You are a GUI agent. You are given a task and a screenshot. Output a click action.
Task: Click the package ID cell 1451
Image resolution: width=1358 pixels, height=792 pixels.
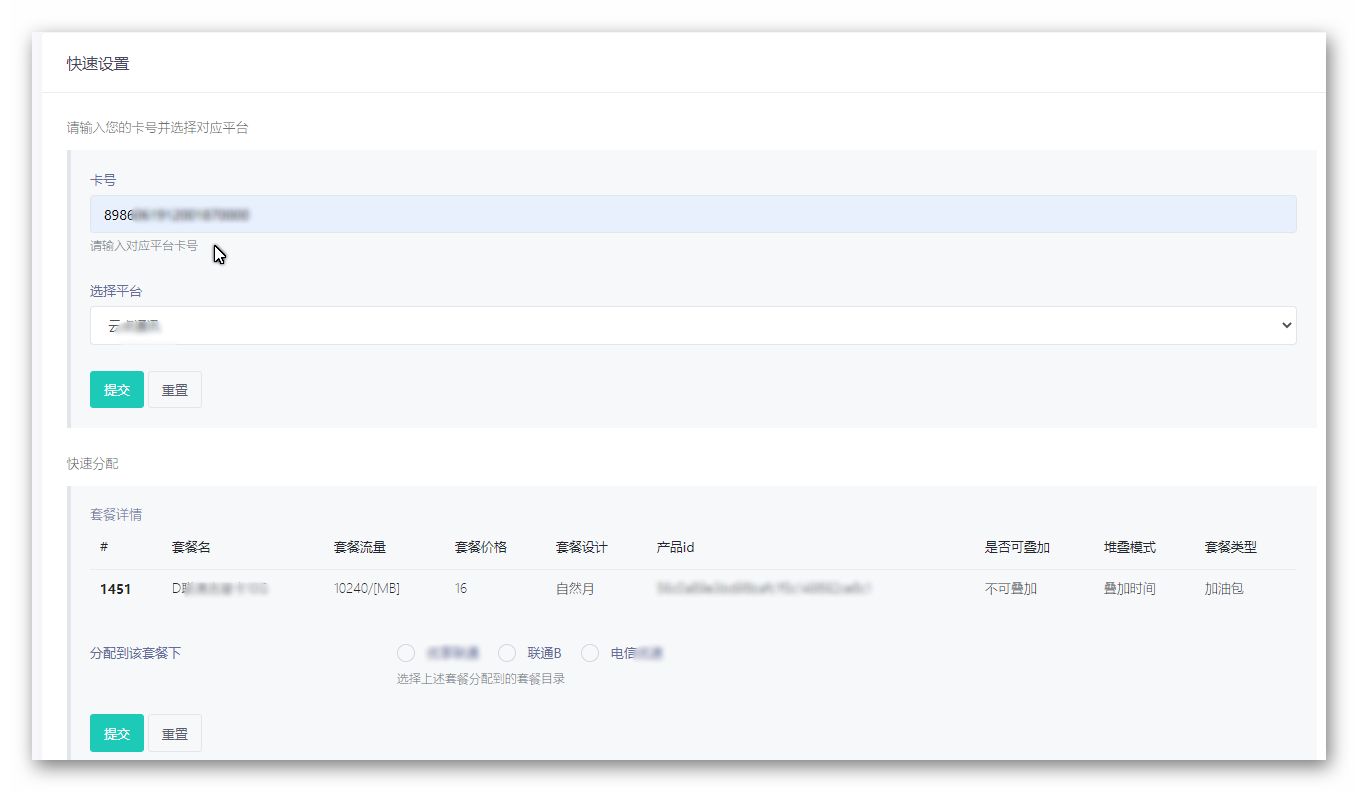(115, 589)
